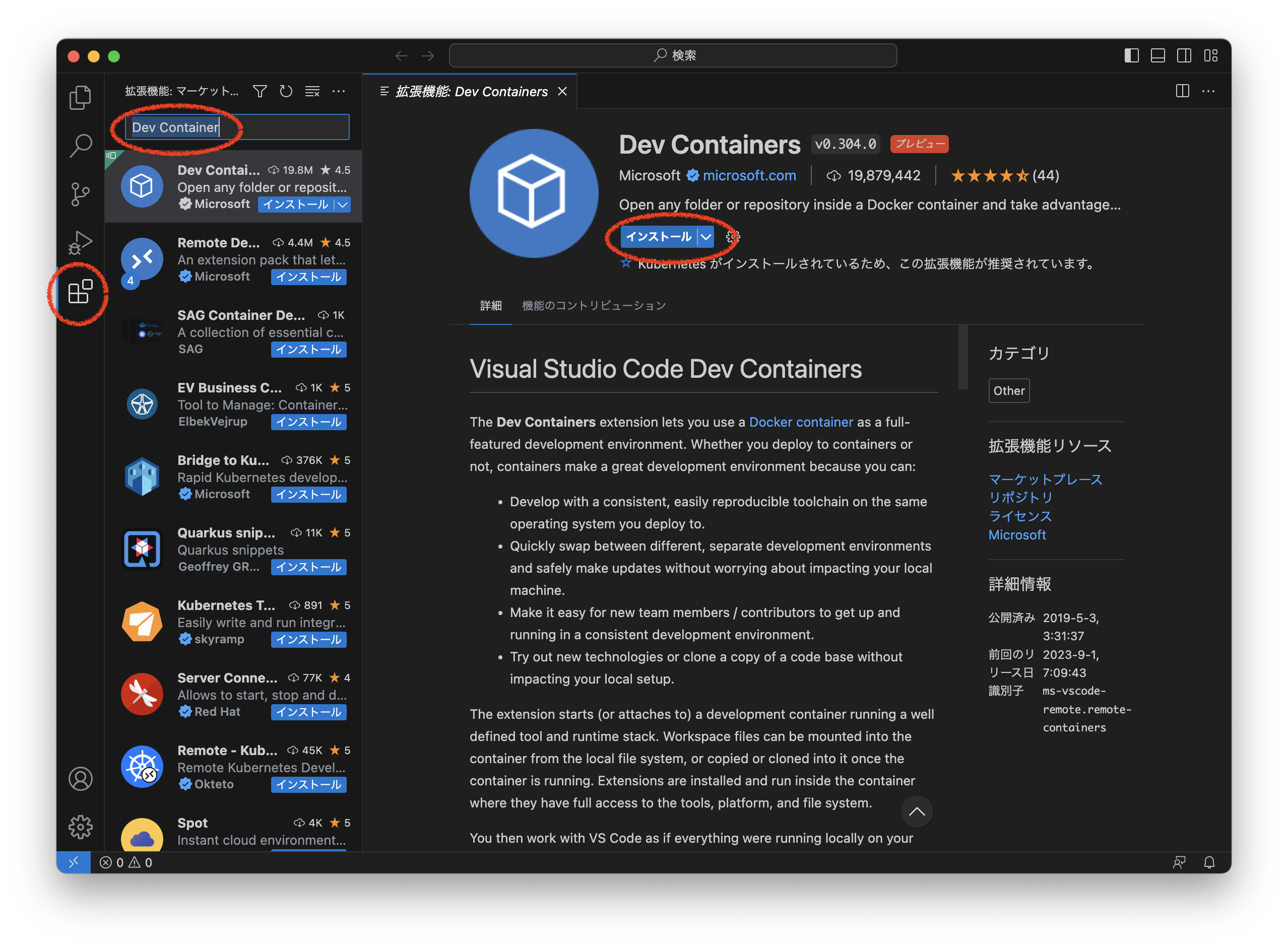This screenshot has height=948, width=1288.
Task: Toggle the bottom panel visibility
Action: click(1157, 55)
